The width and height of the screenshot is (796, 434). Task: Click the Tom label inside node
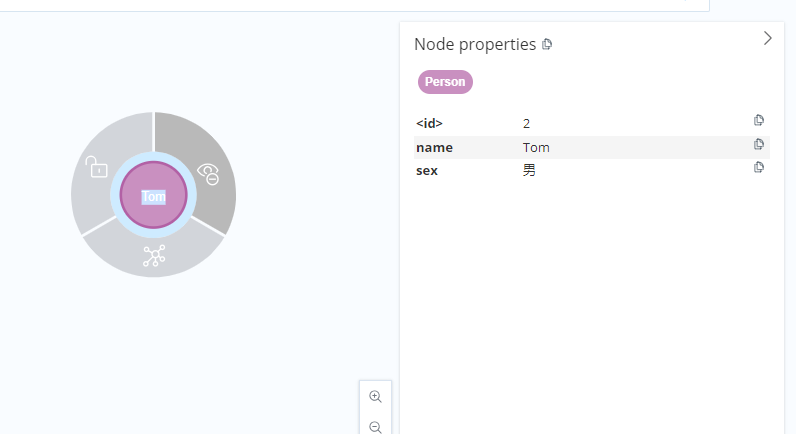pos(154,196)
